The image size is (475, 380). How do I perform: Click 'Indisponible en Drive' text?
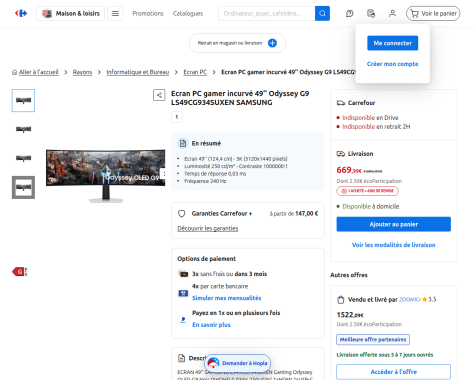[370, 118]
